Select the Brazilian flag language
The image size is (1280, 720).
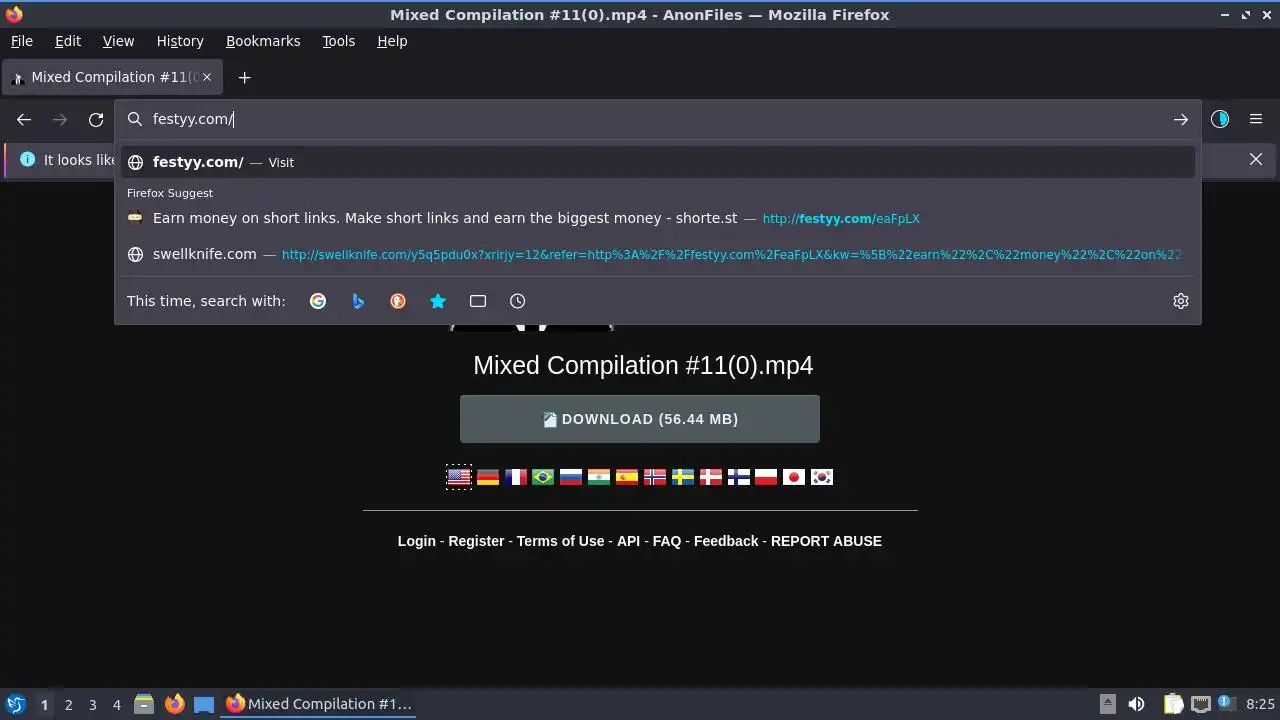543,477
